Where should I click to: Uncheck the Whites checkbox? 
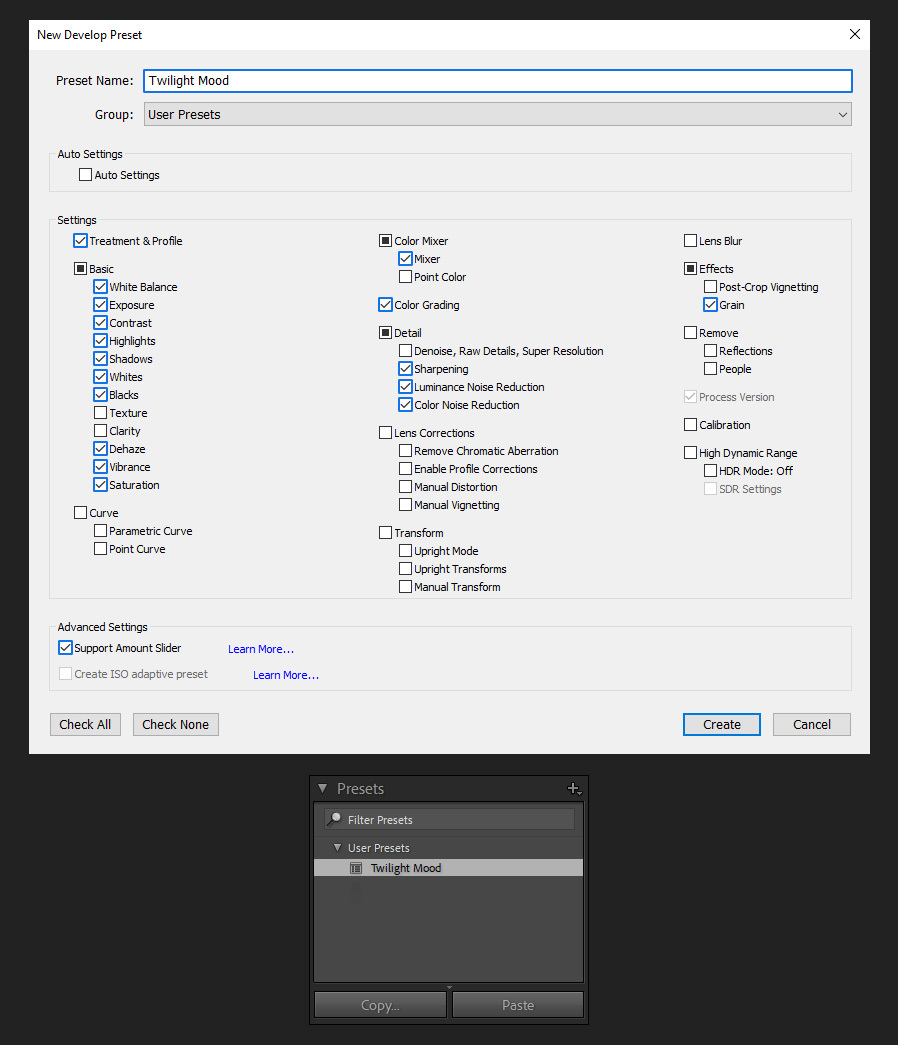(101, 377)
